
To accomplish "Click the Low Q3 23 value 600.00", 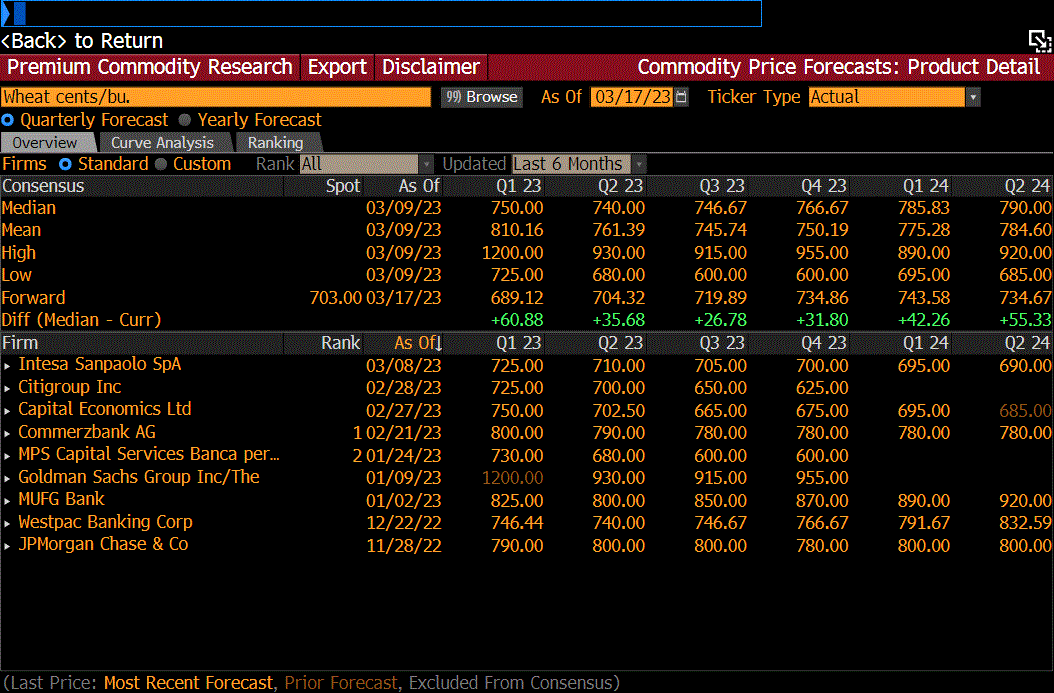I will [720, 275].
